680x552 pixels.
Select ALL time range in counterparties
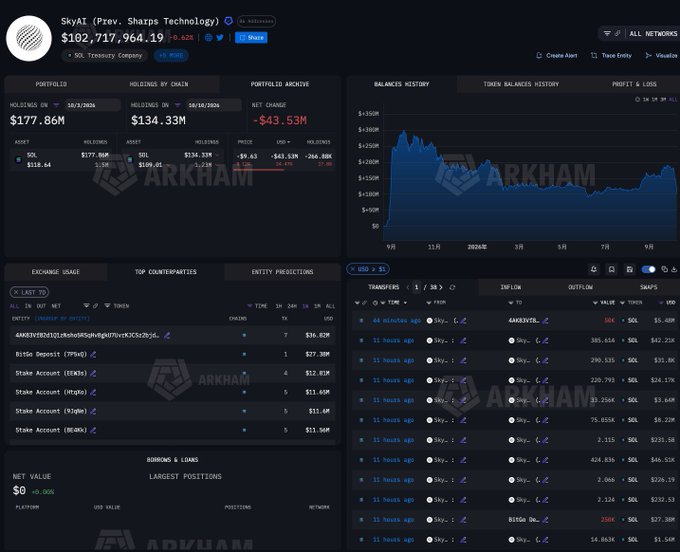[330, 306]
